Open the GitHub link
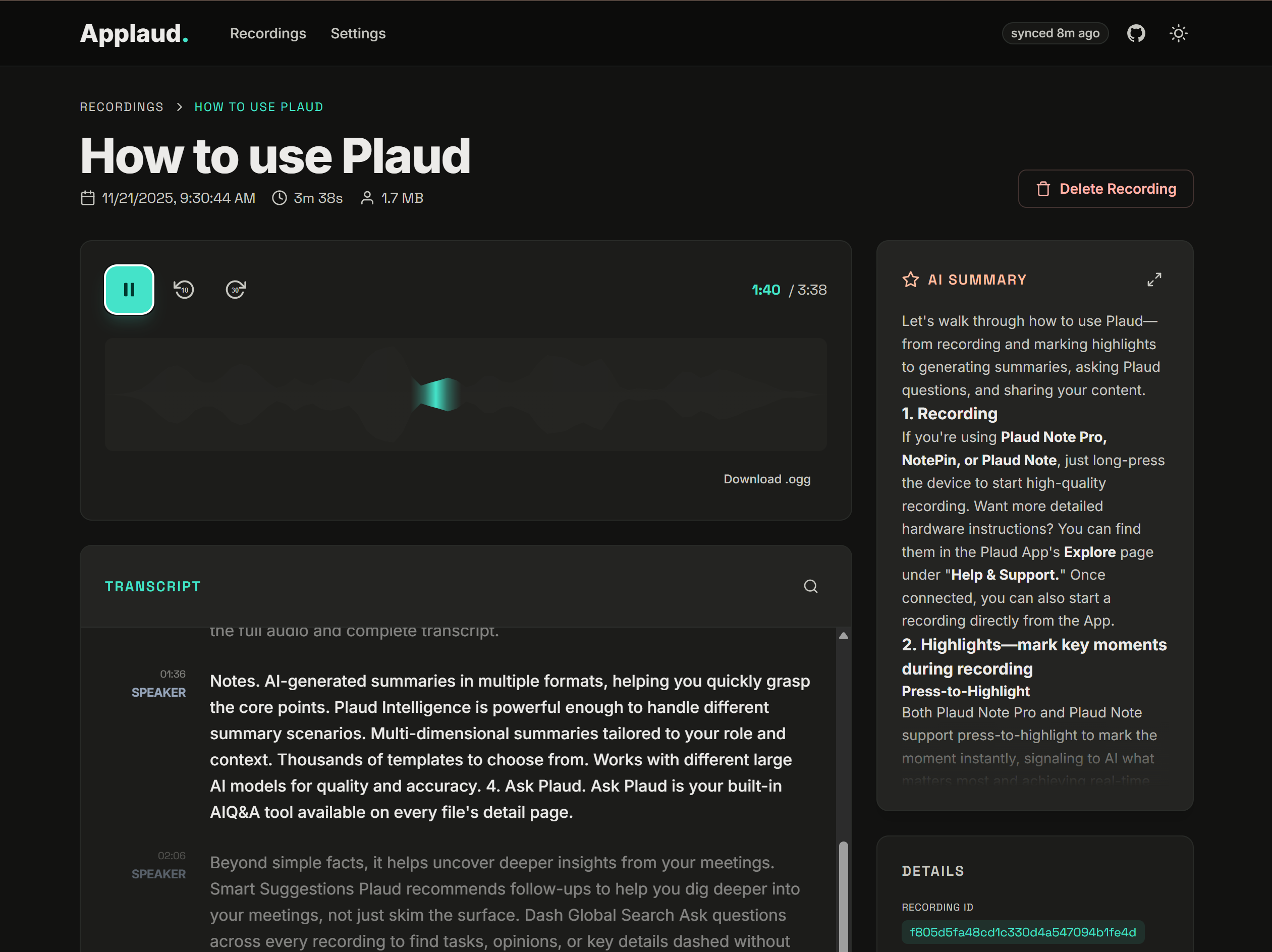 (1136, 33)
